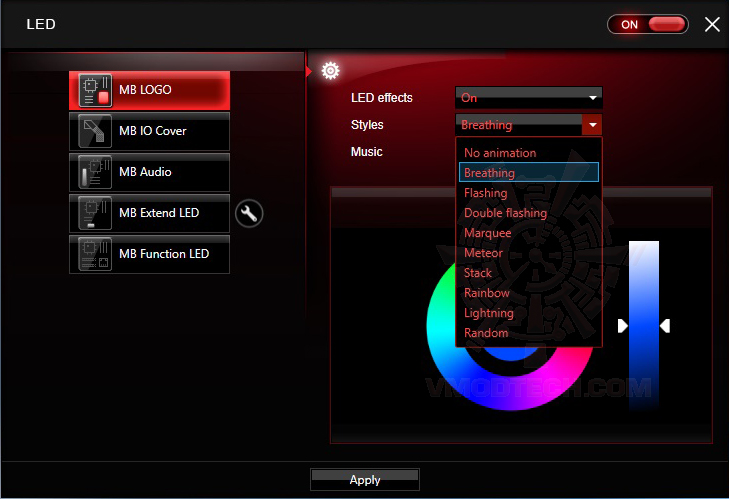
Task: Click the gear settings icon
Action: click(x=331, y=71)
